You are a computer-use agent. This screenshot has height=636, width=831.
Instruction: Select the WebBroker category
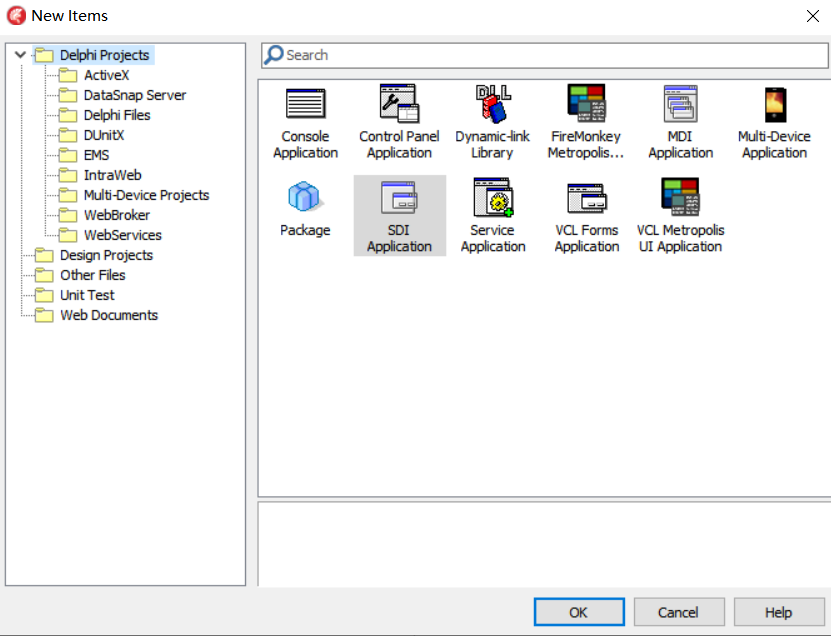(104, 215)
